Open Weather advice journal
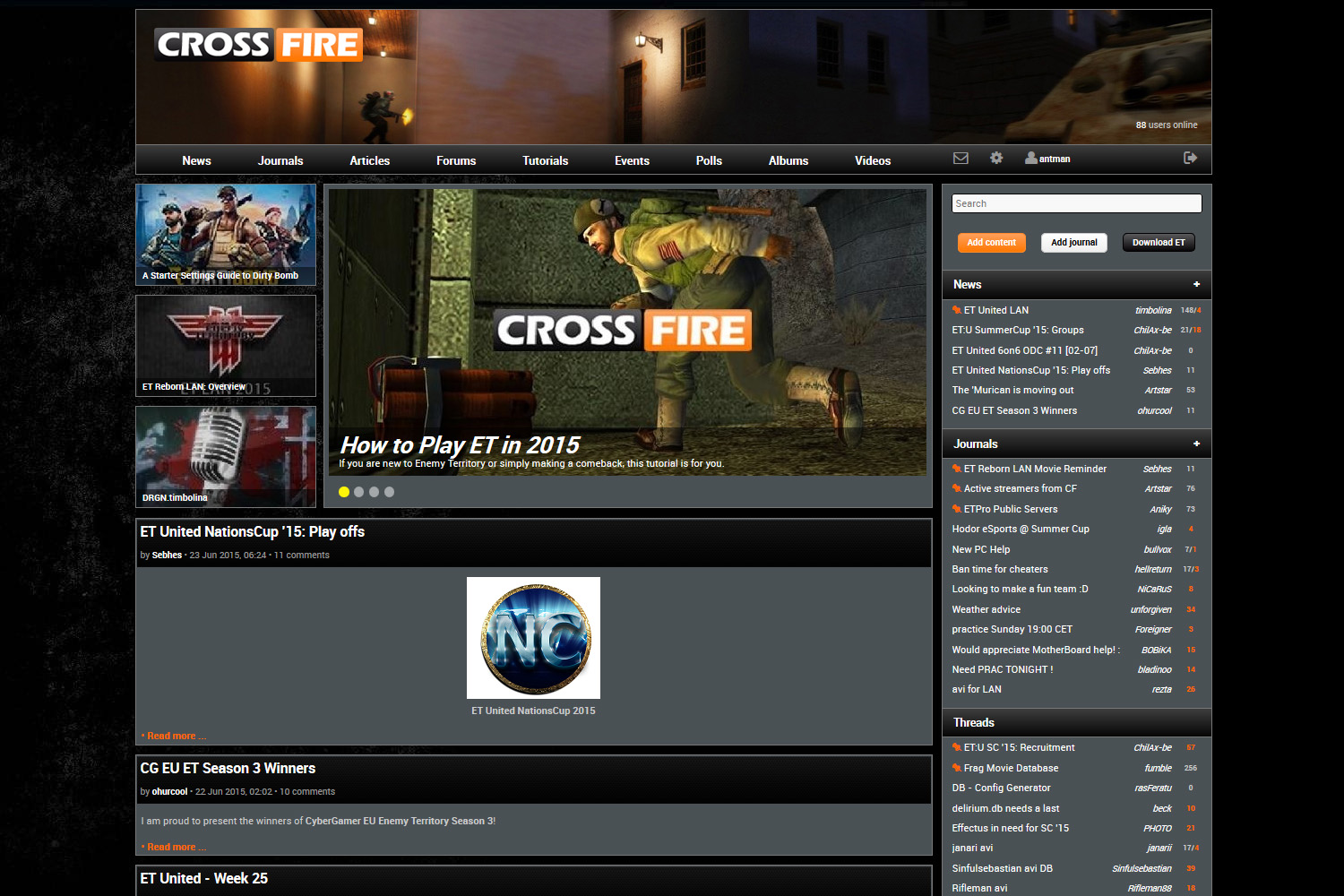This screenshot has width=1344, height=896. [x=986, y=609]
